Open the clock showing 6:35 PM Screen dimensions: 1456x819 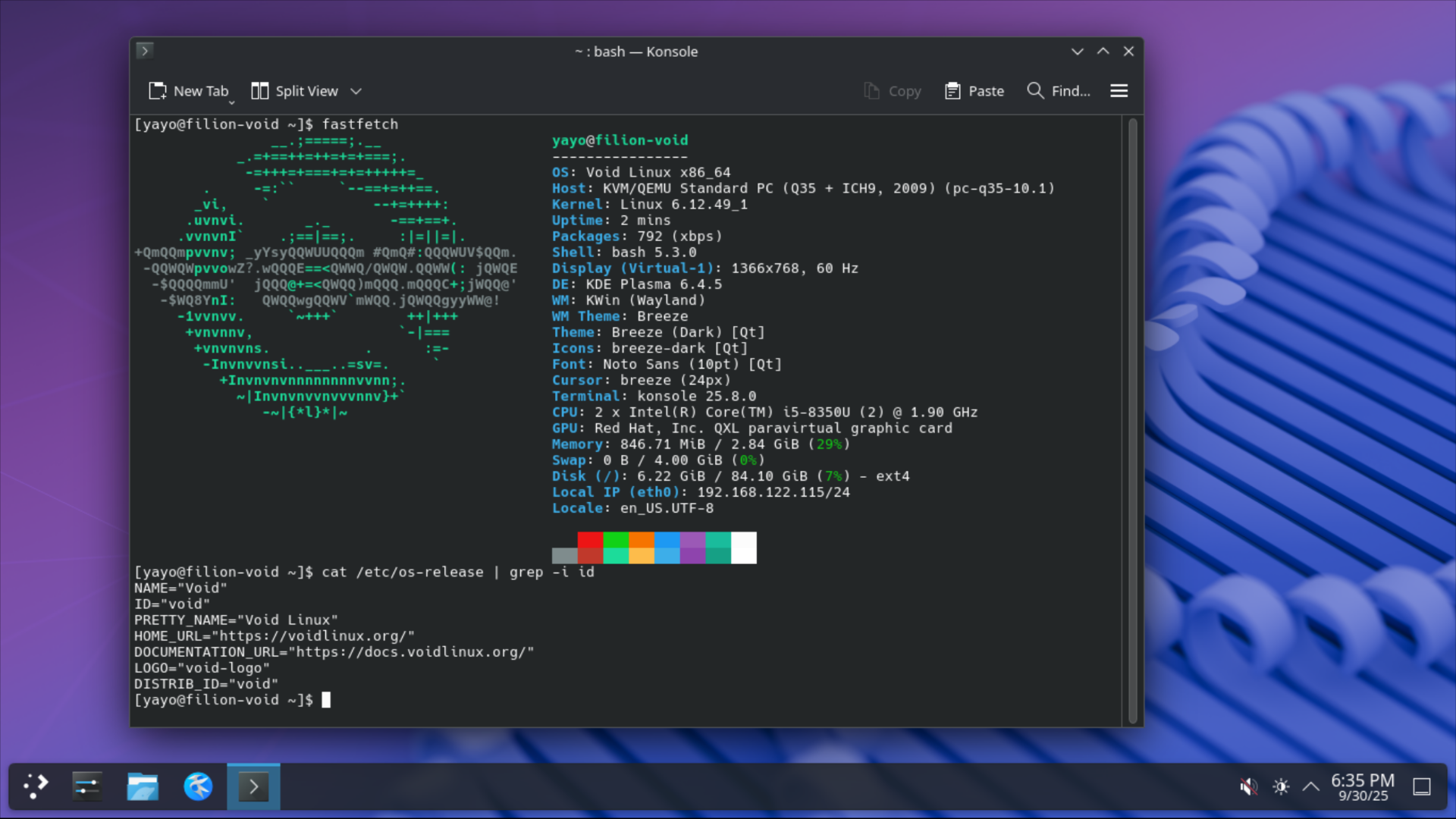(1362, 786)
